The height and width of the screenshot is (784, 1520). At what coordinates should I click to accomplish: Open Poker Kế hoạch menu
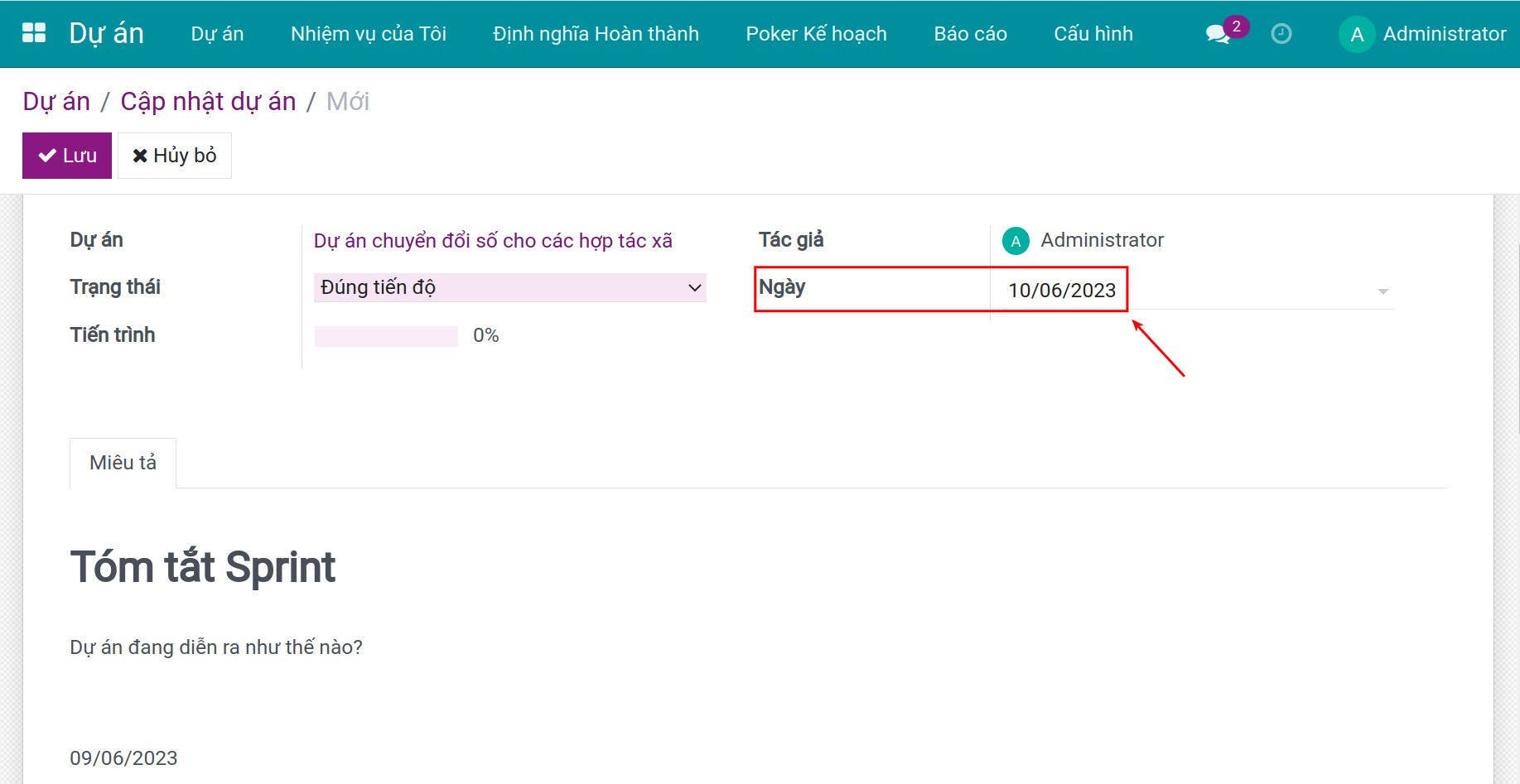tap(816, 34)
